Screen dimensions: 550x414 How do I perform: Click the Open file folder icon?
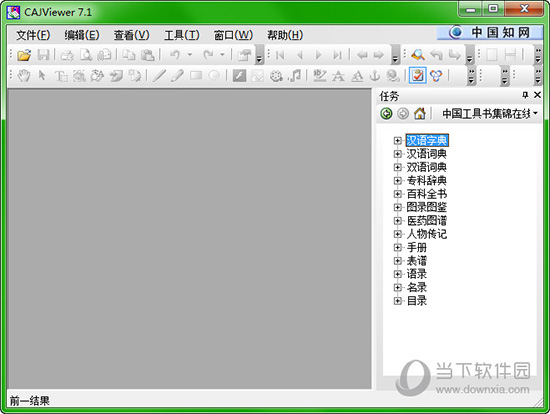point(24,55)
